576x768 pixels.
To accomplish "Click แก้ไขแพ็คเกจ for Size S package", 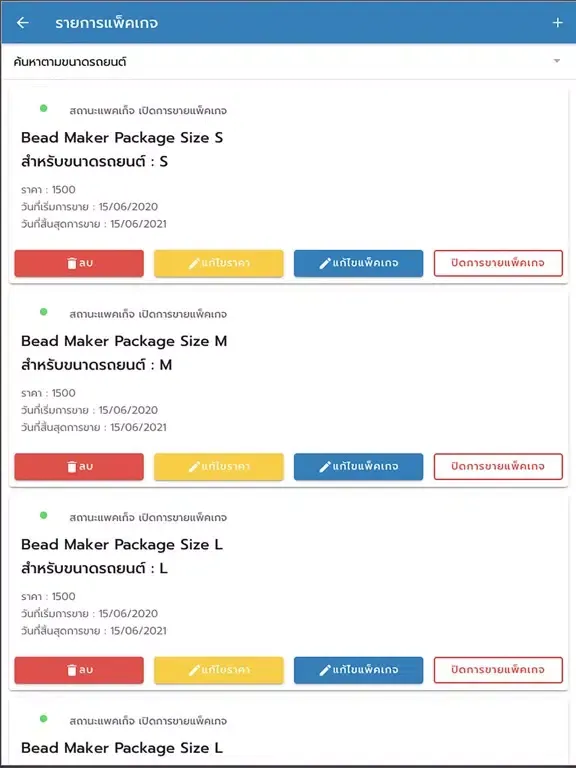I will 358,263.
